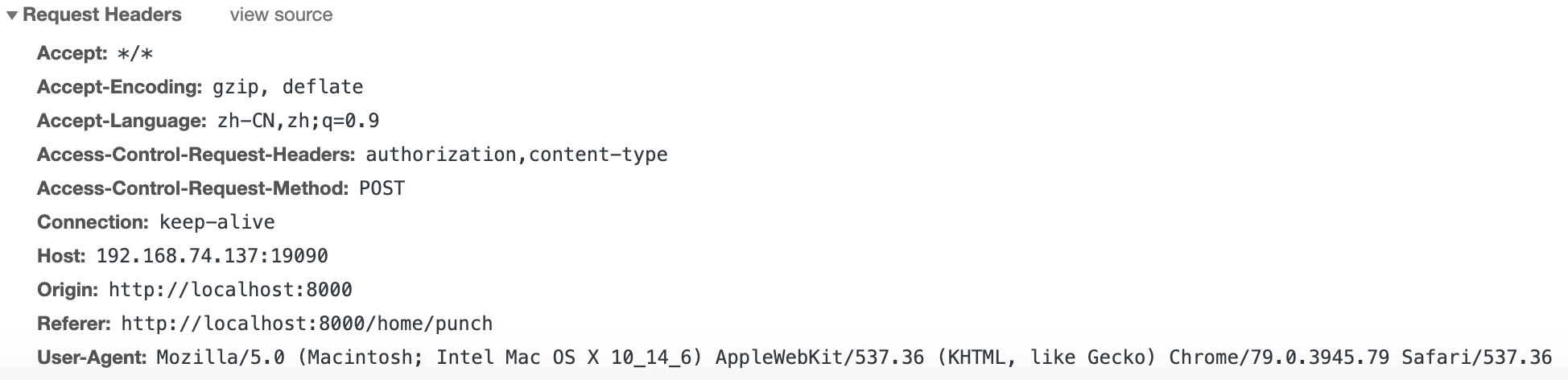Click the view source link
This screenshot has width=1568, height=380.
tap(281, 14)
